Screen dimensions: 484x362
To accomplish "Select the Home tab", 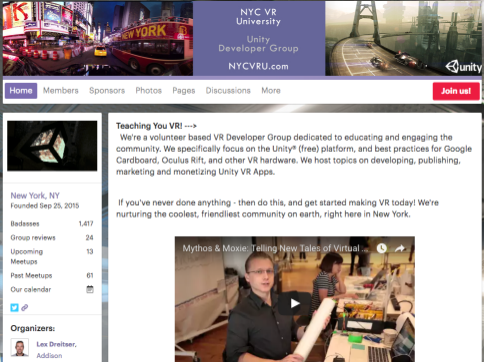I will pos(21,91).
